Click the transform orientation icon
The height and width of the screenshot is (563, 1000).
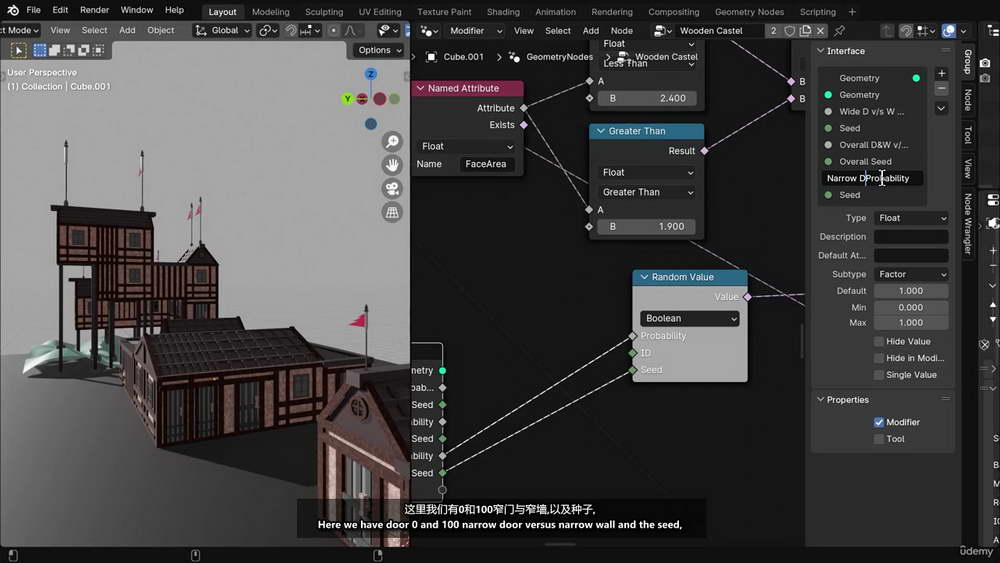pos(201,31)
